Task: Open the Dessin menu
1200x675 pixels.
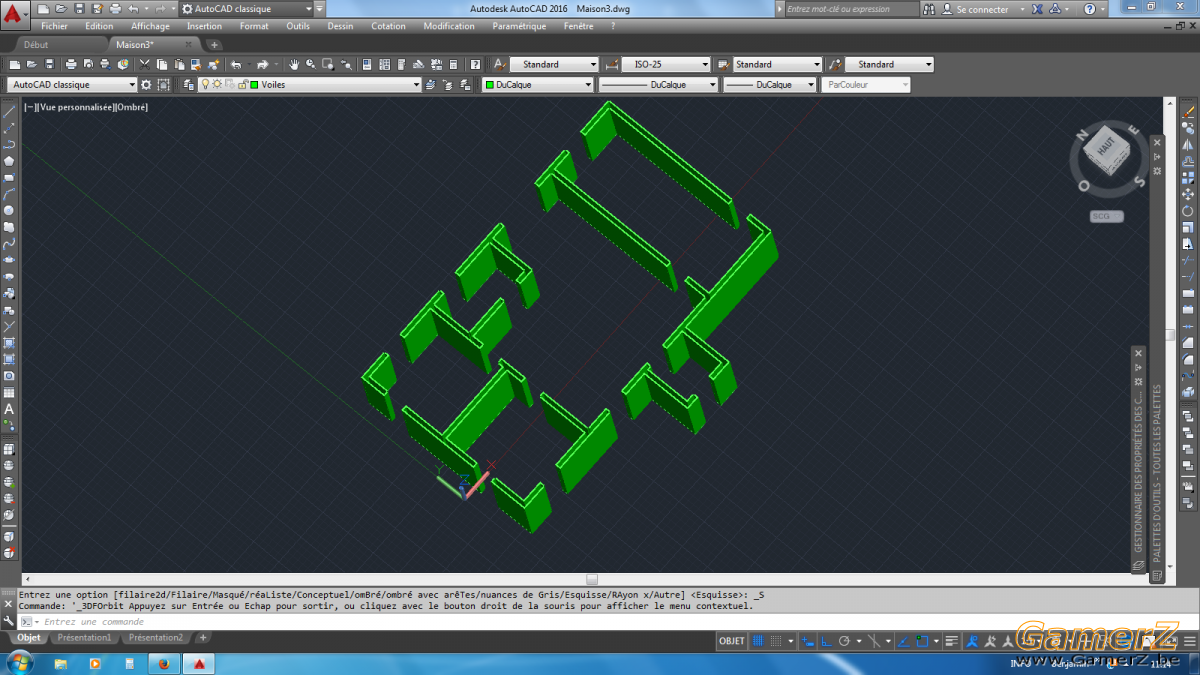Action: (340, 26)
